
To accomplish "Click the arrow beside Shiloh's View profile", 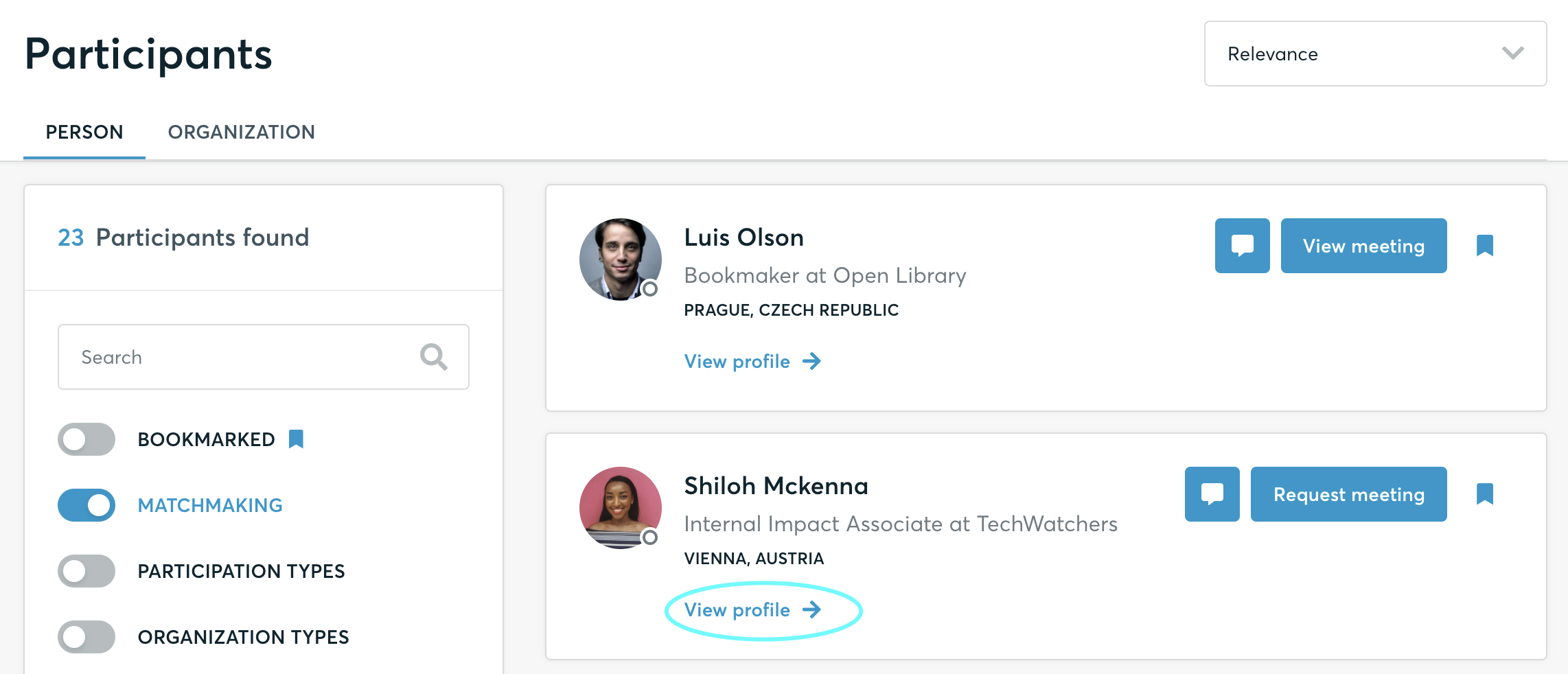I will click(x=812, y=609).
